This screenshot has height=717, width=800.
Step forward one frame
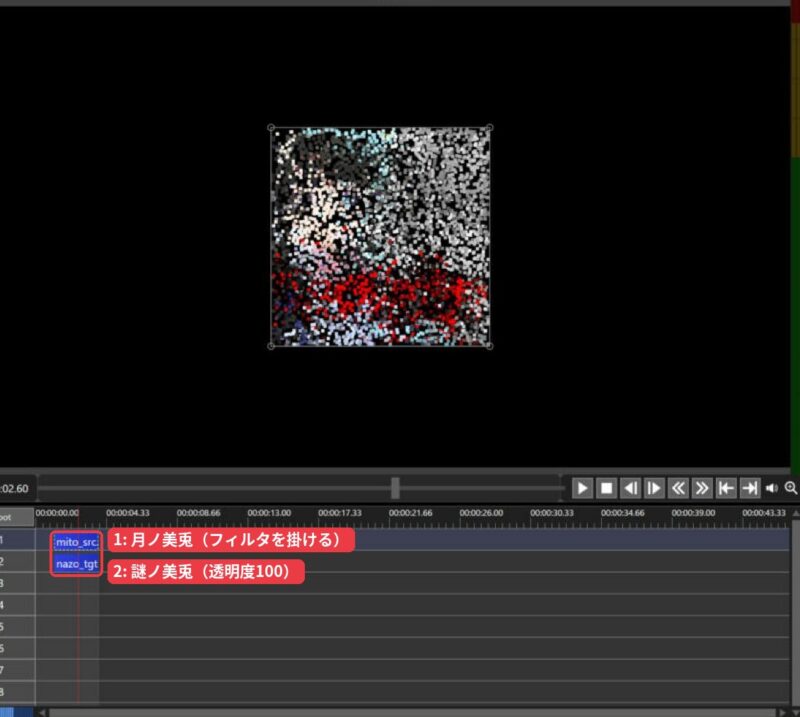tap(654, 488)
